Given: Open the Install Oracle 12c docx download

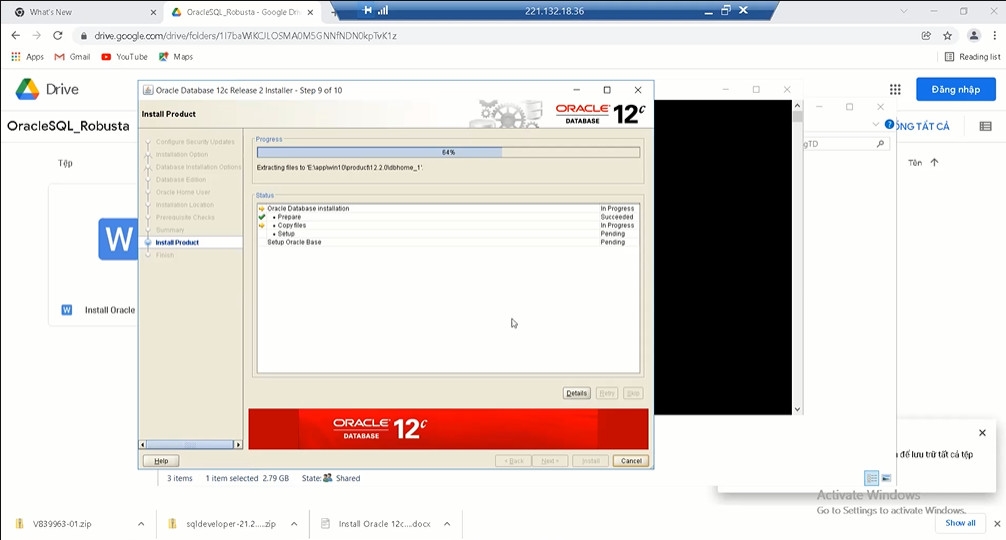Looking at the screenshot, I should (384, 524).
